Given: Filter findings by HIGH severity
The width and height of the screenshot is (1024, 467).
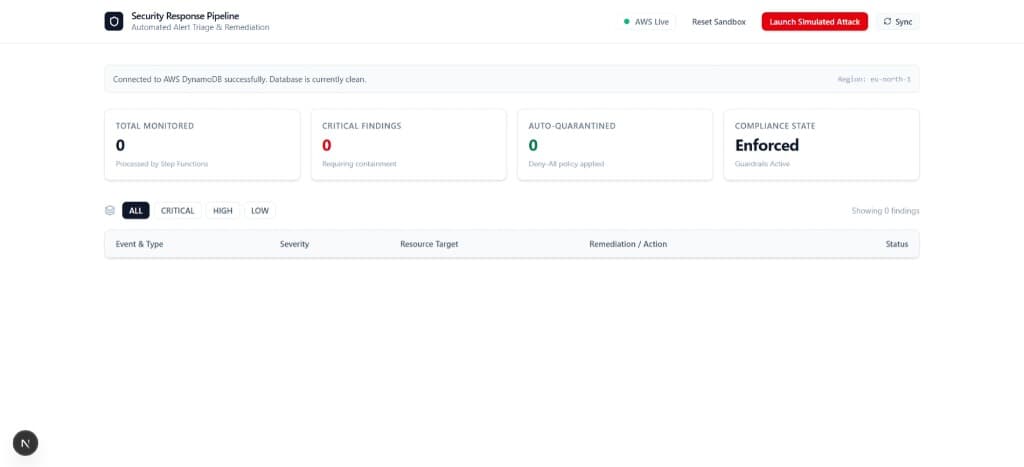Looking at the screenshot, I should tap(223, 210).
